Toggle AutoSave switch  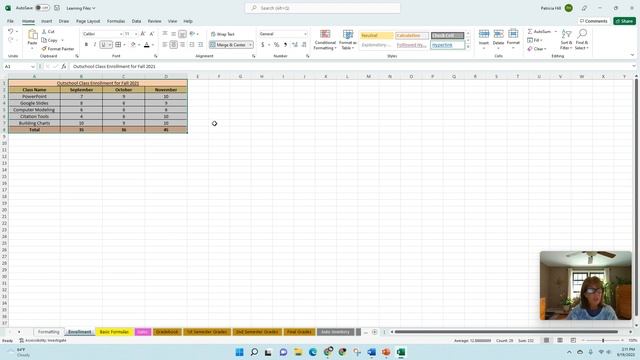pos(42,8)
